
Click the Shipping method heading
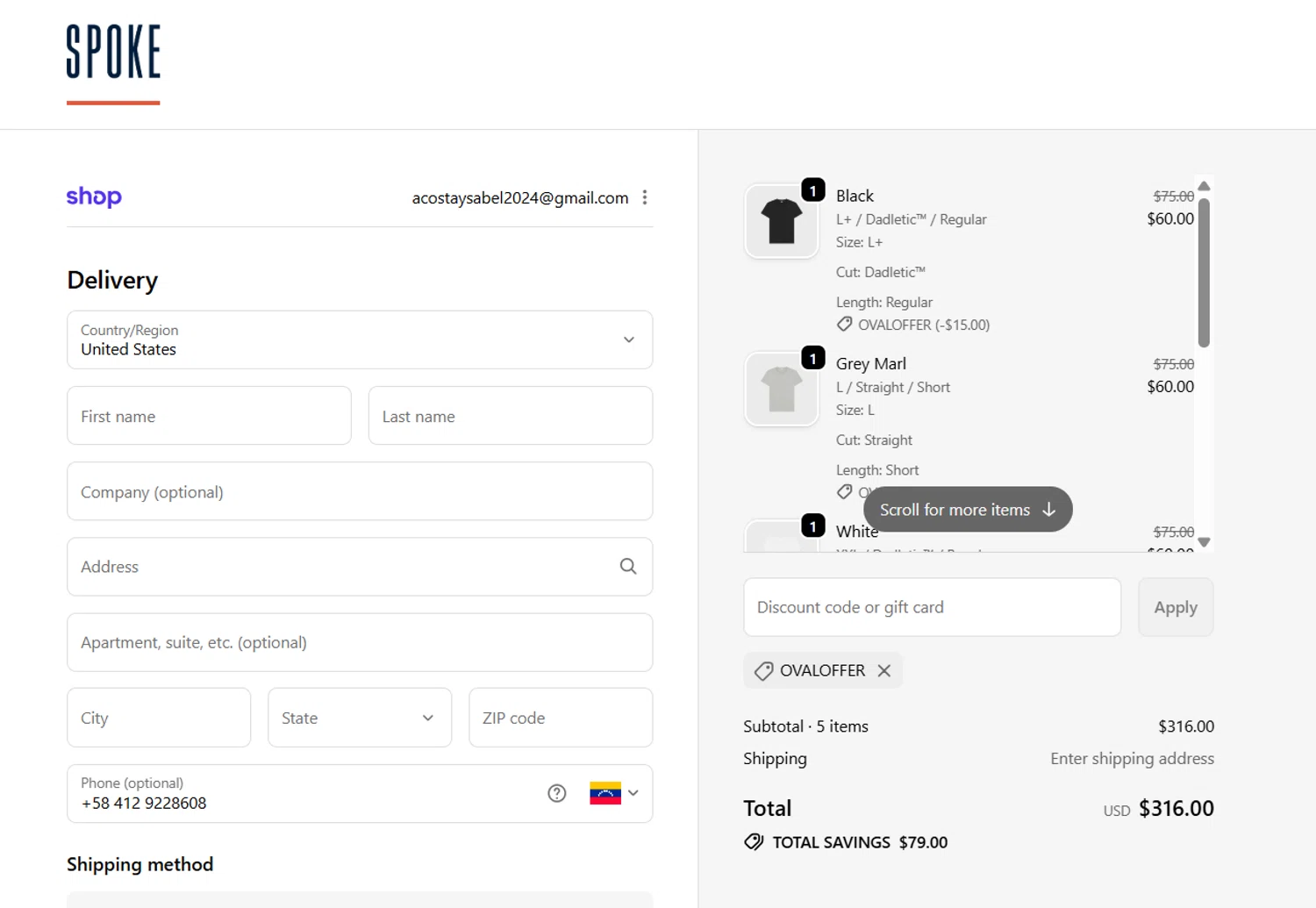tap(140, 864)
